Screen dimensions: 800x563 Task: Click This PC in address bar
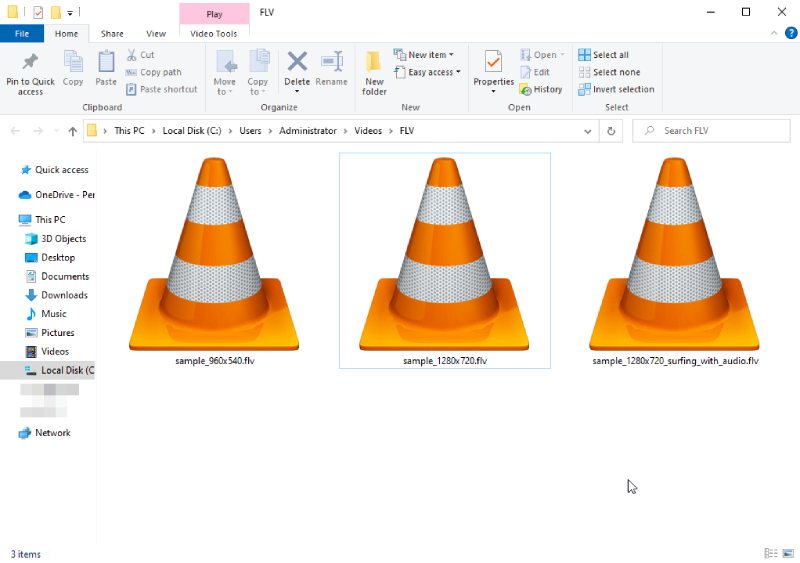click(x=129, y=131)
